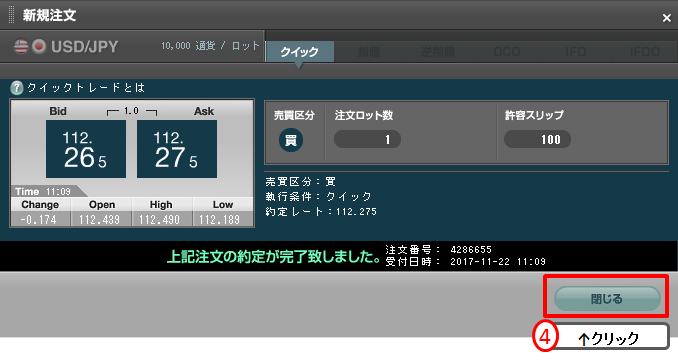
Task: Click the Ask price 112.275 panel
Action: (177, 149)
